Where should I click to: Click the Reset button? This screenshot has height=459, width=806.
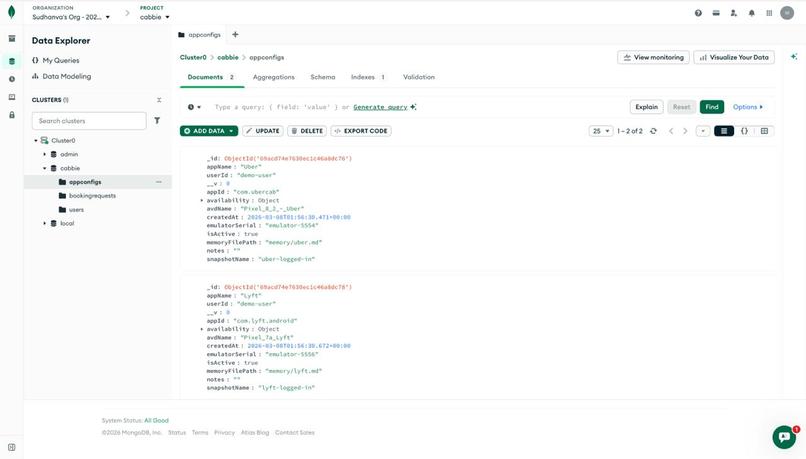click(x=682, y=107)
